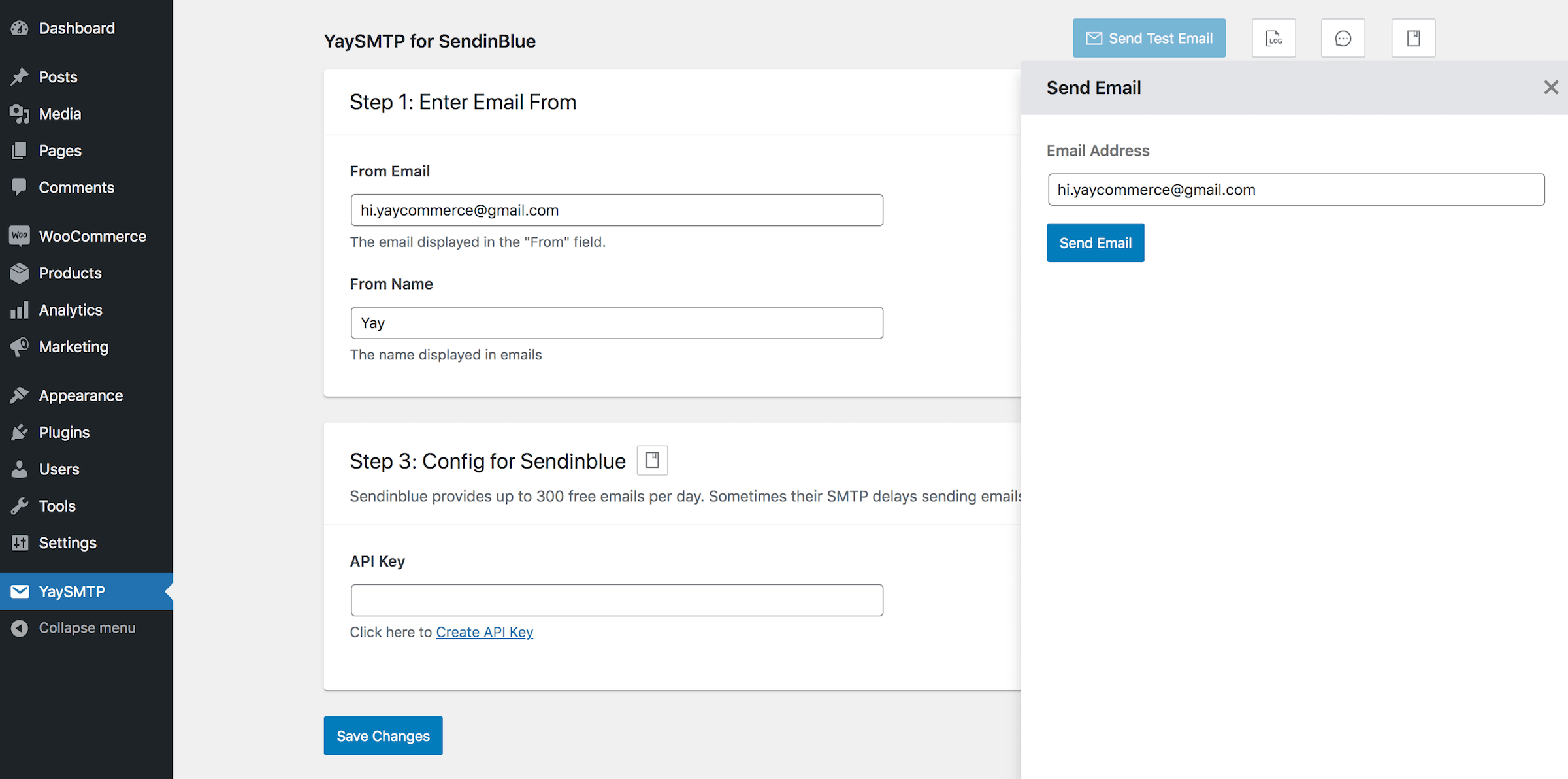Open Media library menu
The width and height of the screenshot is (1568, 779).
[86, 114]
